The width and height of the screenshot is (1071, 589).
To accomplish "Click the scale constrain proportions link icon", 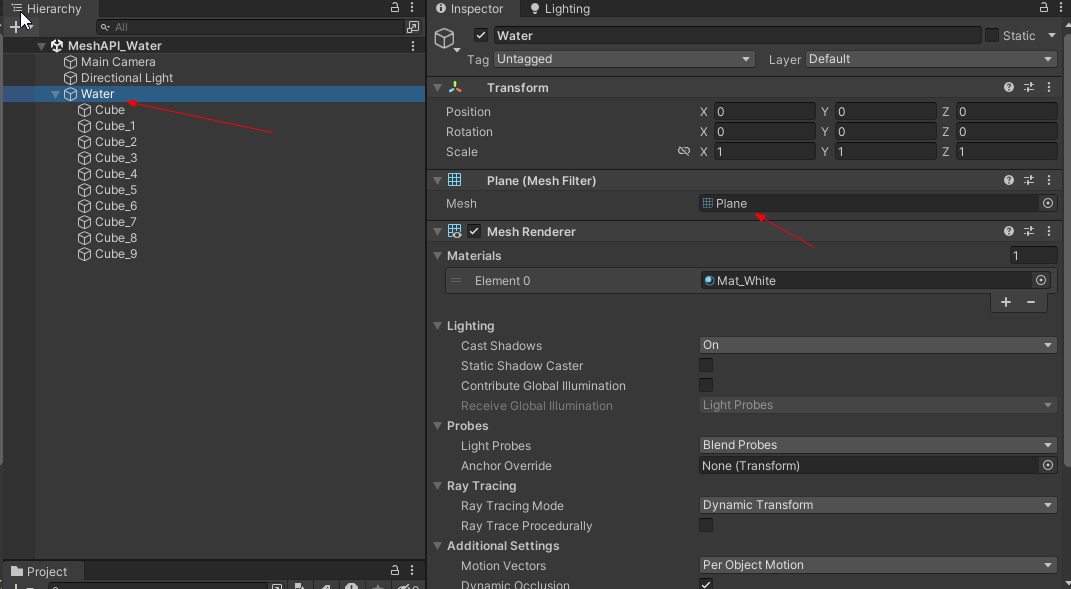I will click(x=684, y=151).
